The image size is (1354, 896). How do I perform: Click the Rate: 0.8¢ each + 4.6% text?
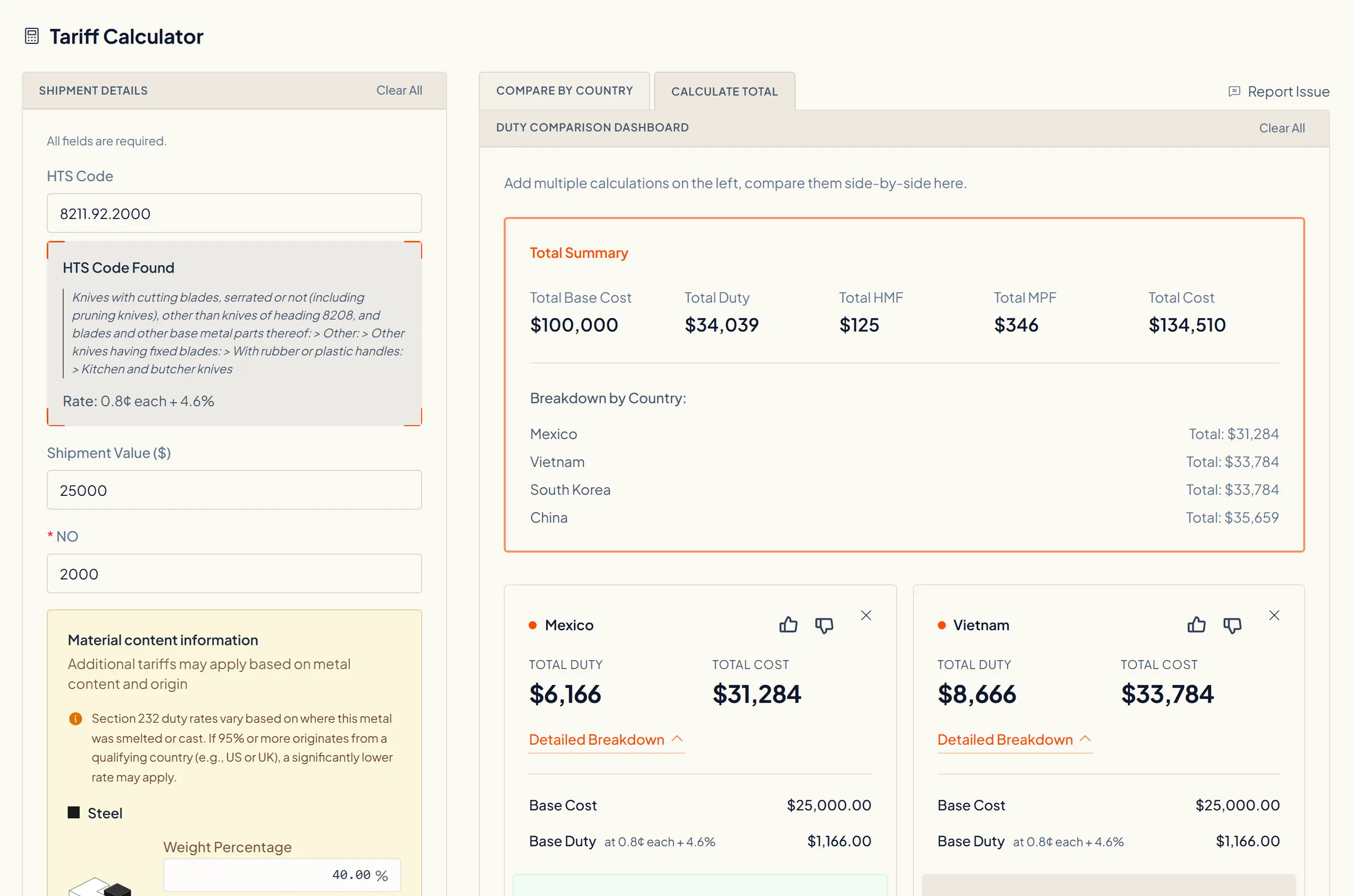point(138,401)
